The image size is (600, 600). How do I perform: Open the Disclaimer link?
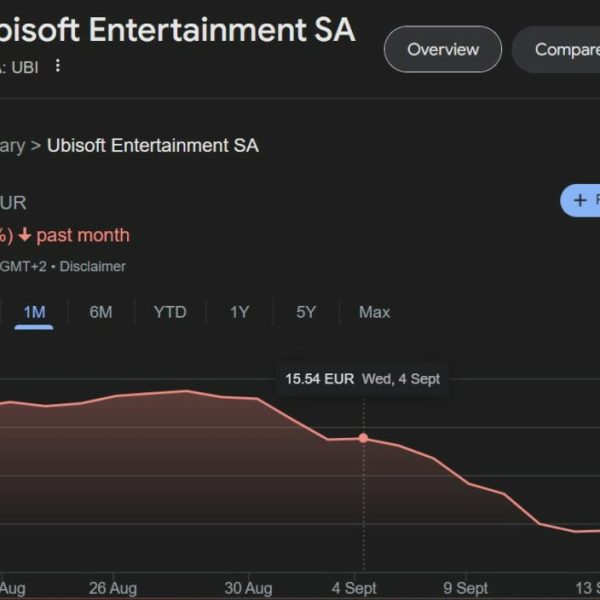tap(93, 266)
